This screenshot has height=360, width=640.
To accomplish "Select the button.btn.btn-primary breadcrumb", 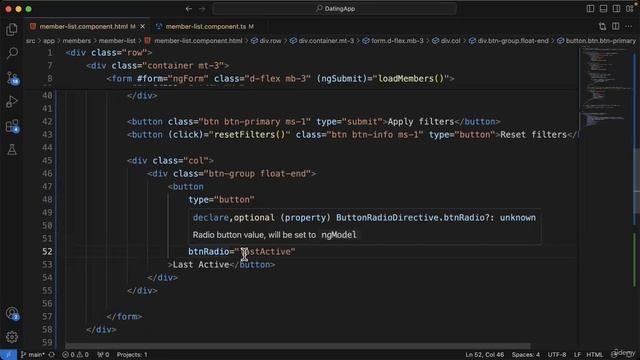I will (x=596, y=40).
